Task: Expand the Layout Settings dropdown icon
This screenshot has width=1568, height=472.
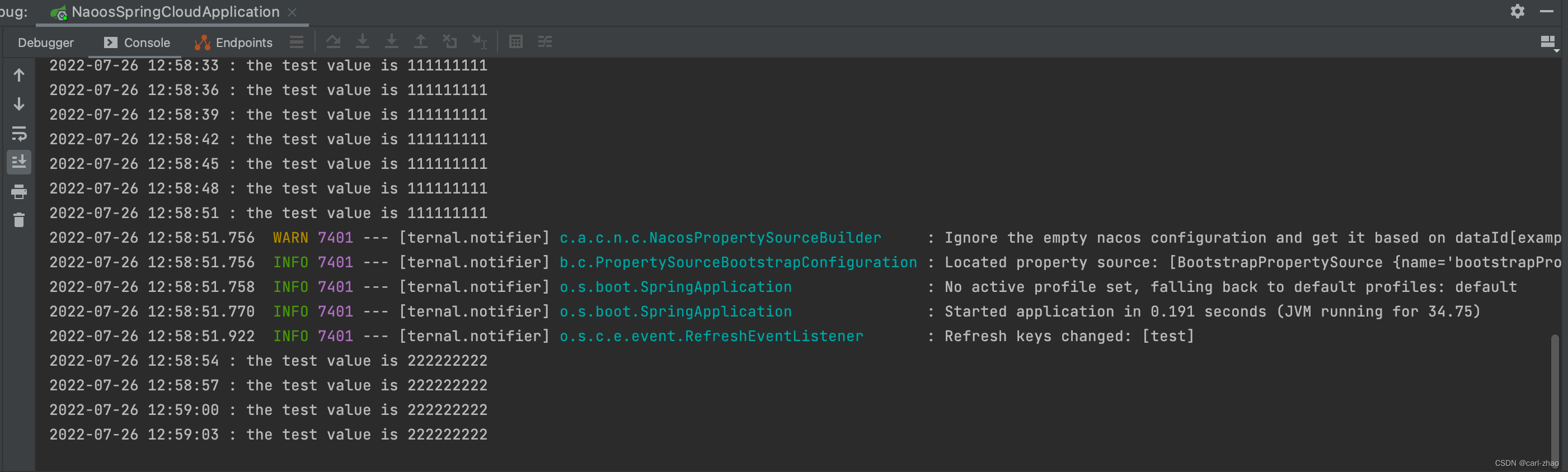Action: click(1548, 43)
